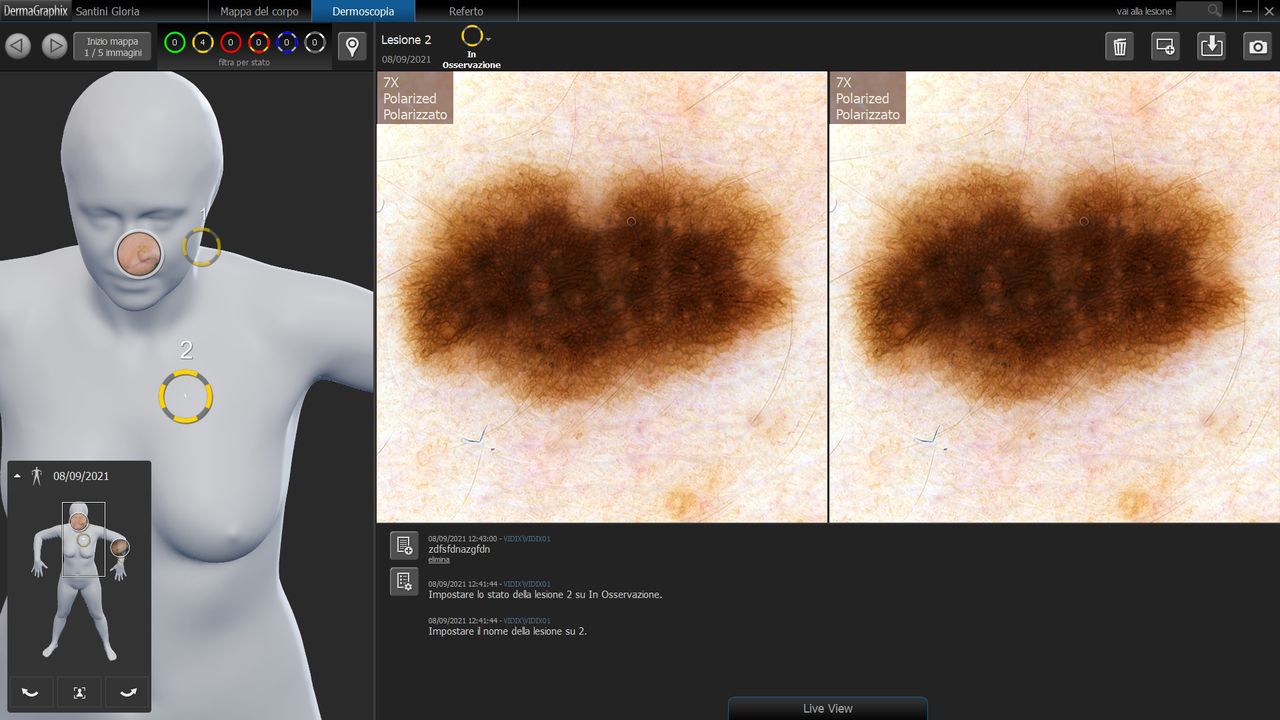Toggle the yellow status filter showing 4
The width and height of the screenshot is (1280, 720).
tap(203, 43)
